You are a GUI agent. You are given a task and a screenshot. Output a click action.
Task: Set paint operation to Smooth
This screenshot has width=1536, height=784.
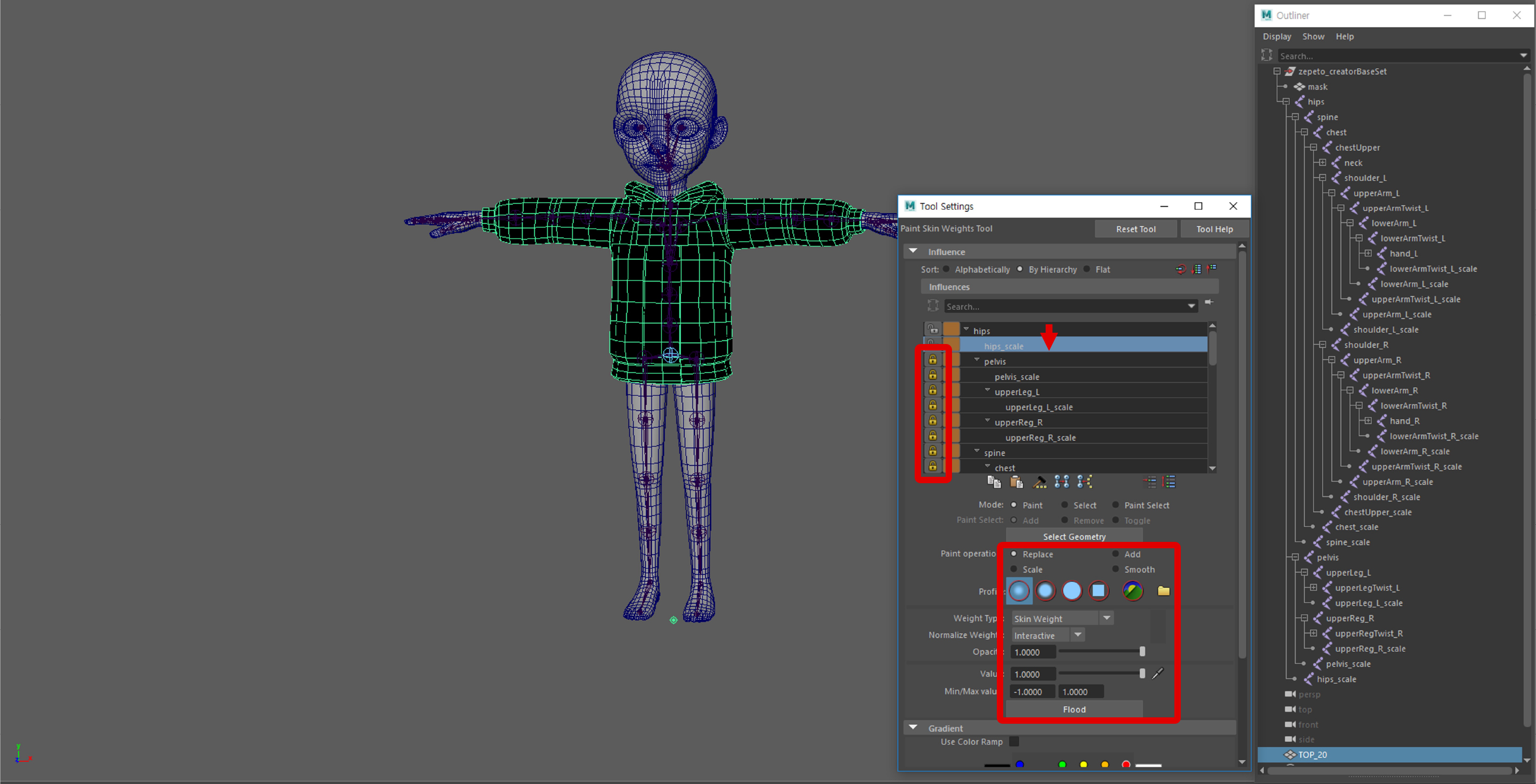pos(1116,570)
